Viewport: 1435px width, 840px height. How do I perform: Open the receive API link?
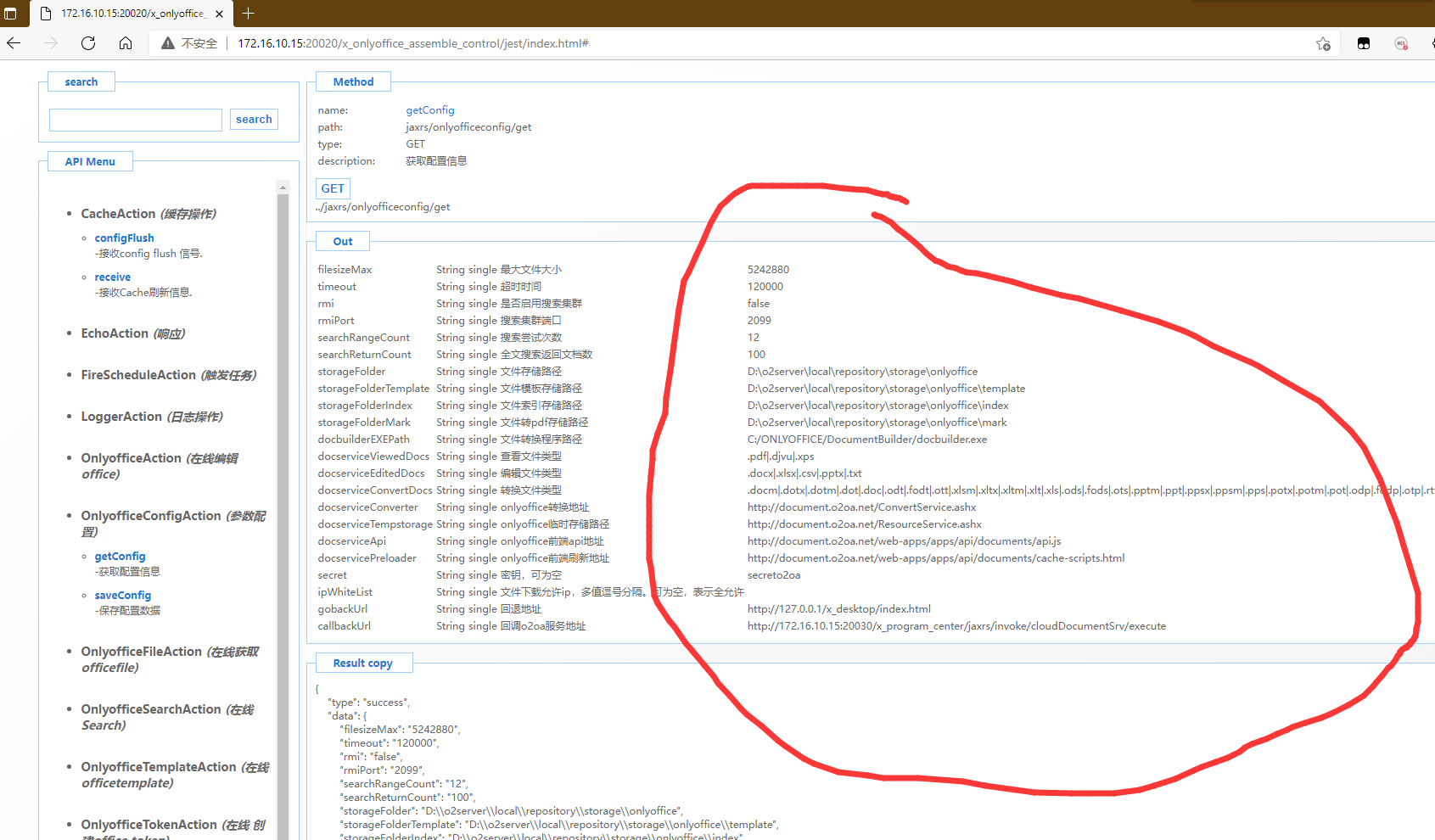[x=112, y=277]
